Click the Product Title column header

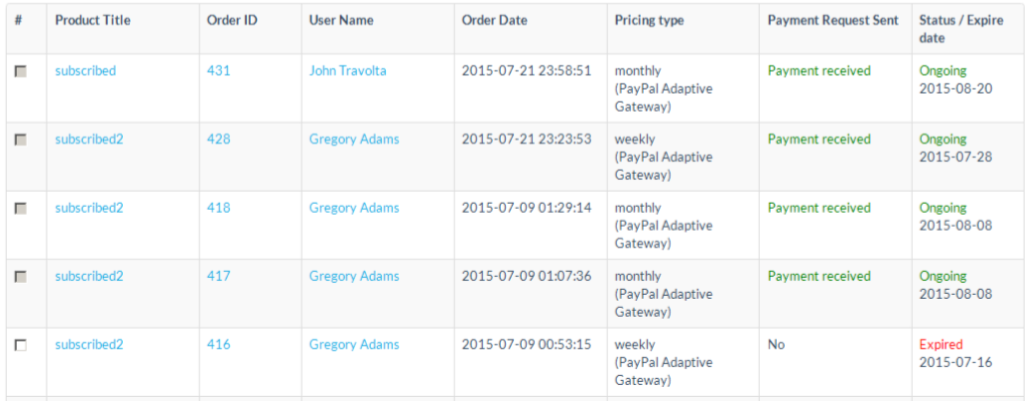[x=92, y=21]
